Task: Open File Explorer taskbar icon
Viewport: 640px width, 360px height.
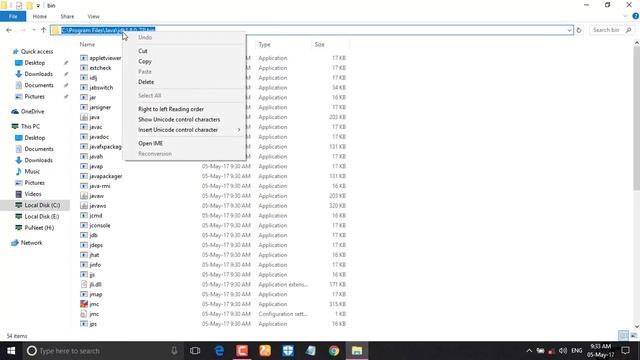Action: [x=357, y=351]
